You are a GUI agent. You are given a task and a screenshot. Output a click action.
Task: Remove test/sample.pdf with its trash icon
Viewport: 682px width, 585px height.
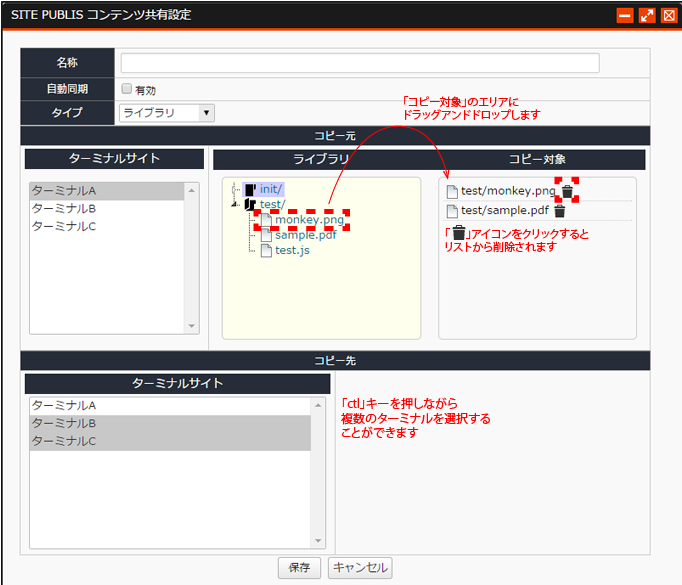[x=560, y=211]
